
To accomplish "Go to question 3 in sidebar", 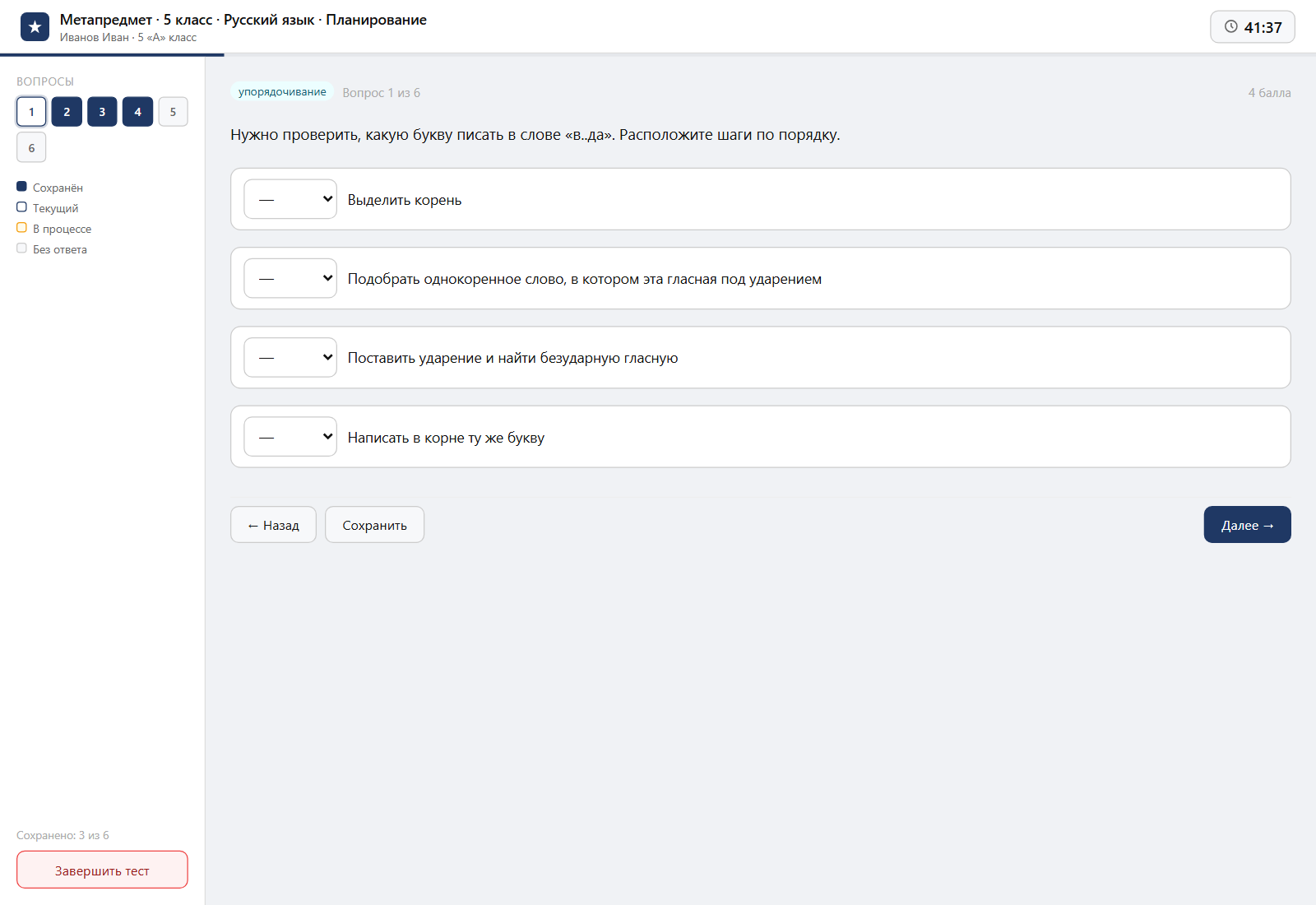I will [x=102, y=112].
